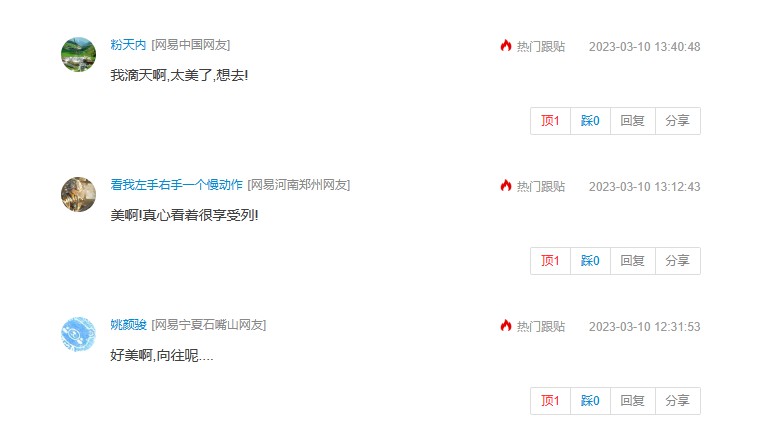Open 姚颜骏's blue circular avatar

point(78,334)
